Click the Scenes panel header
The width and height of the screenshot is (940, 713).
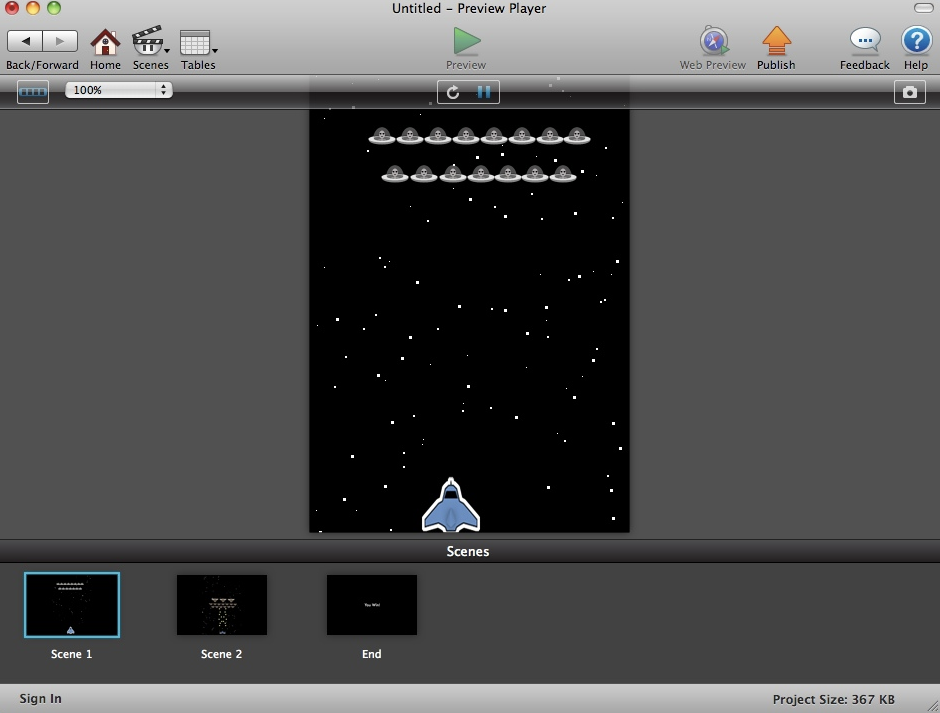[468, 551]
